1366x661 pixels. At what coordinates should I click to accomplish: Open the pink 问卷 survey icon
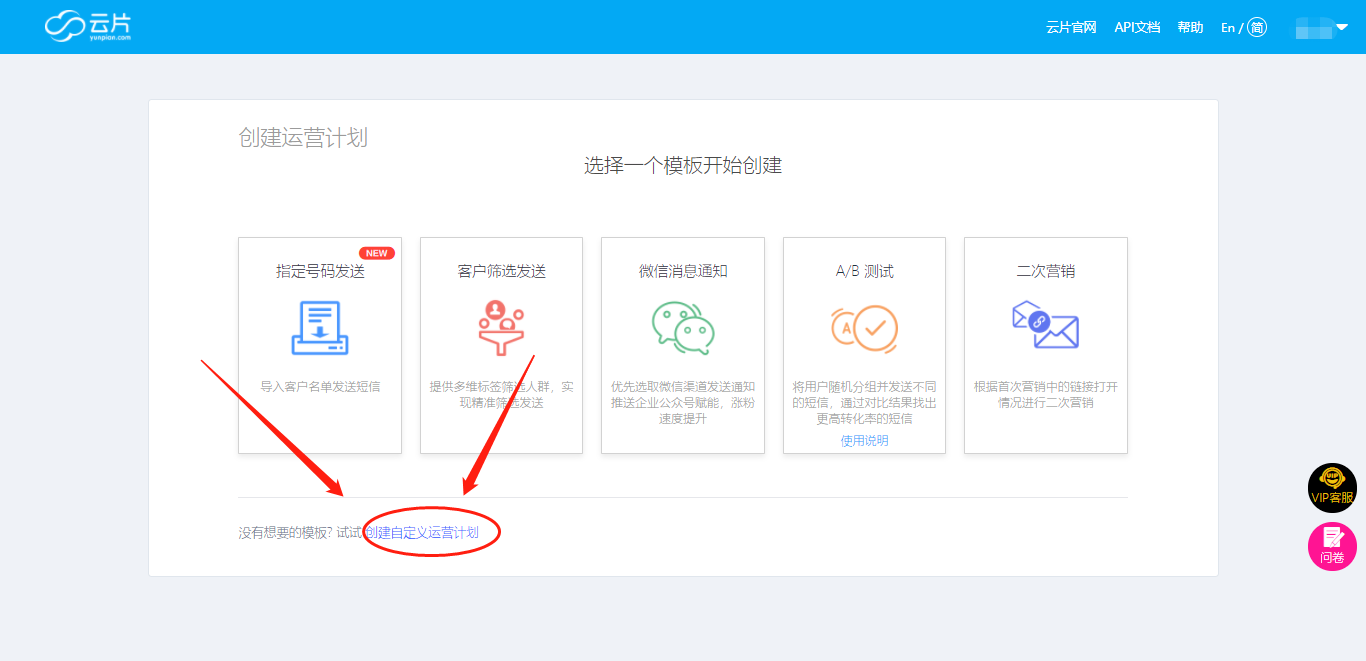click(1332, 547)
